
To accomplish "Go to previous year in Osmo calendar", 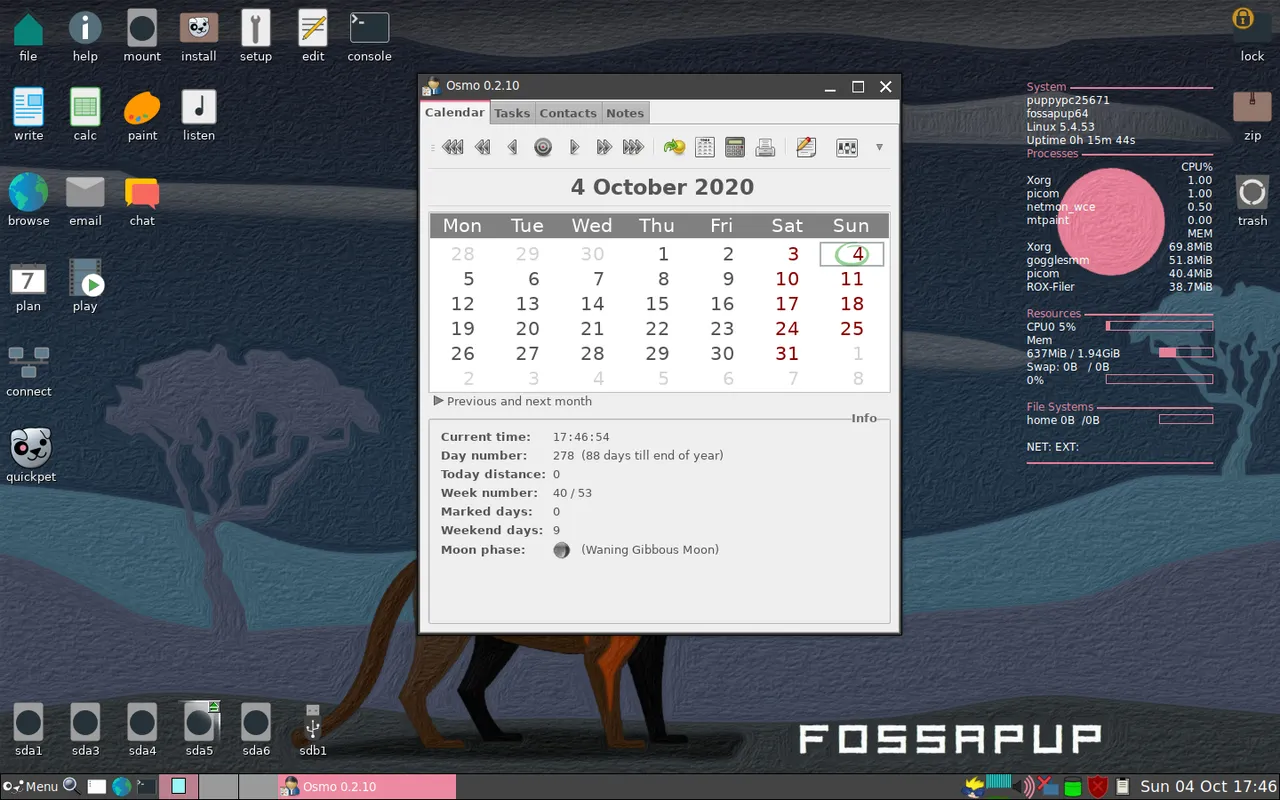I will click(453, 147).
